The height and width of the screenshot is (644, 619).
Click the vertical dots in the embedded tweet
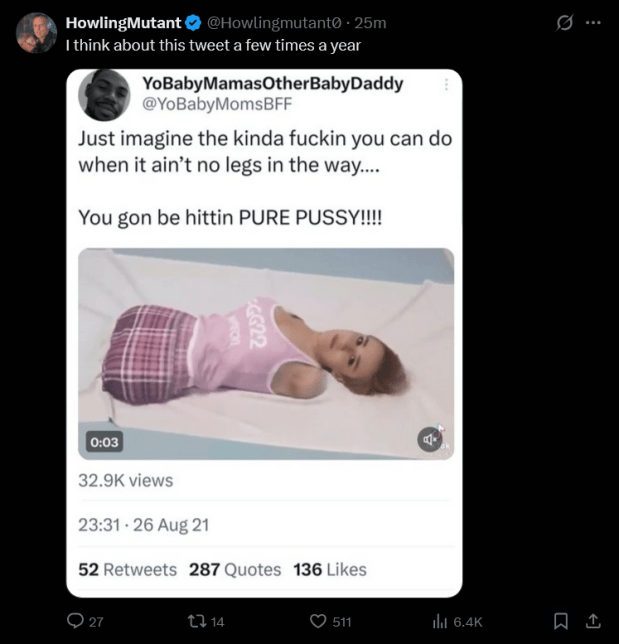point(446,85)
